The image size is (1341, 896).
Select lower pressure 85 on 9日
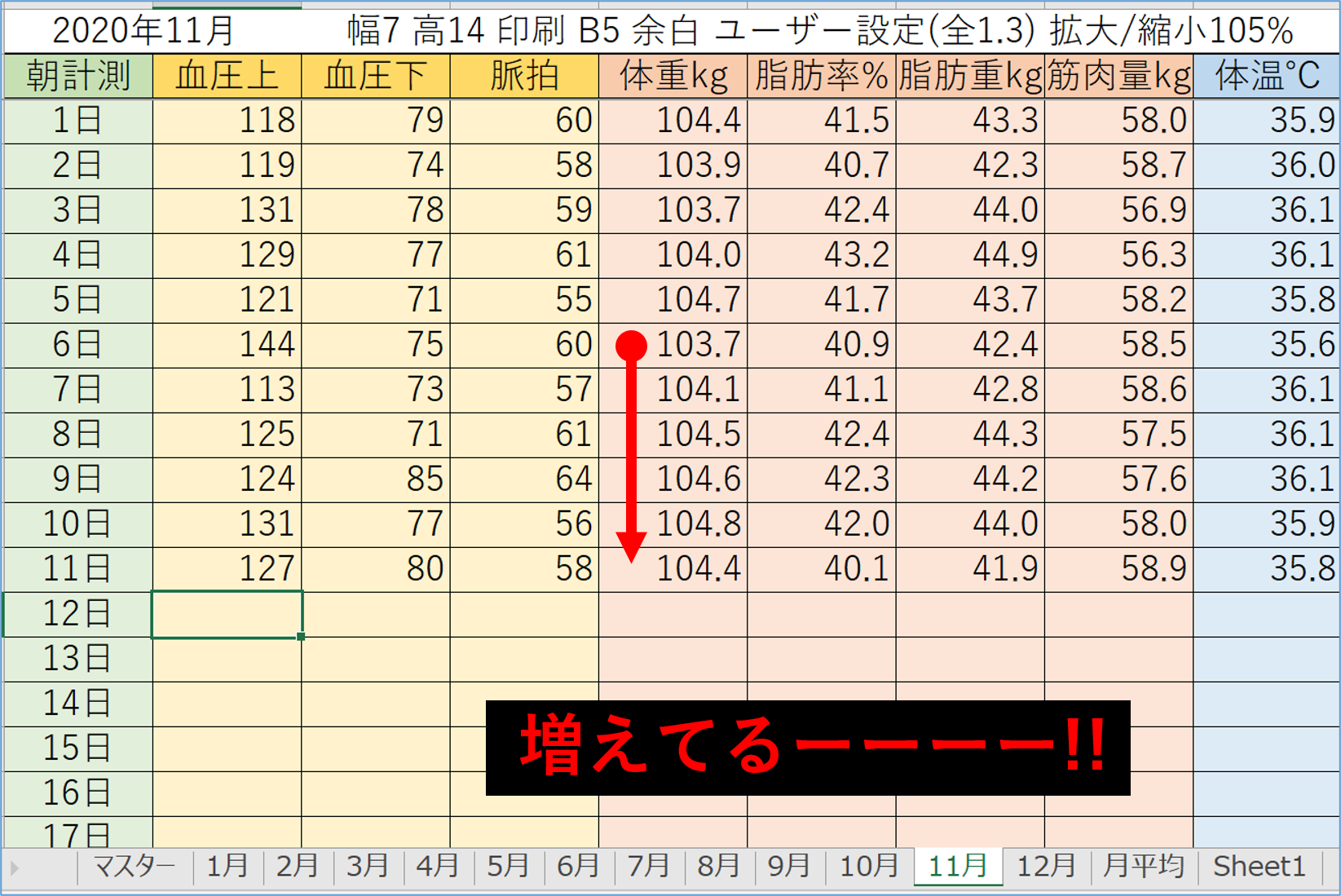(x=376, y=479)
